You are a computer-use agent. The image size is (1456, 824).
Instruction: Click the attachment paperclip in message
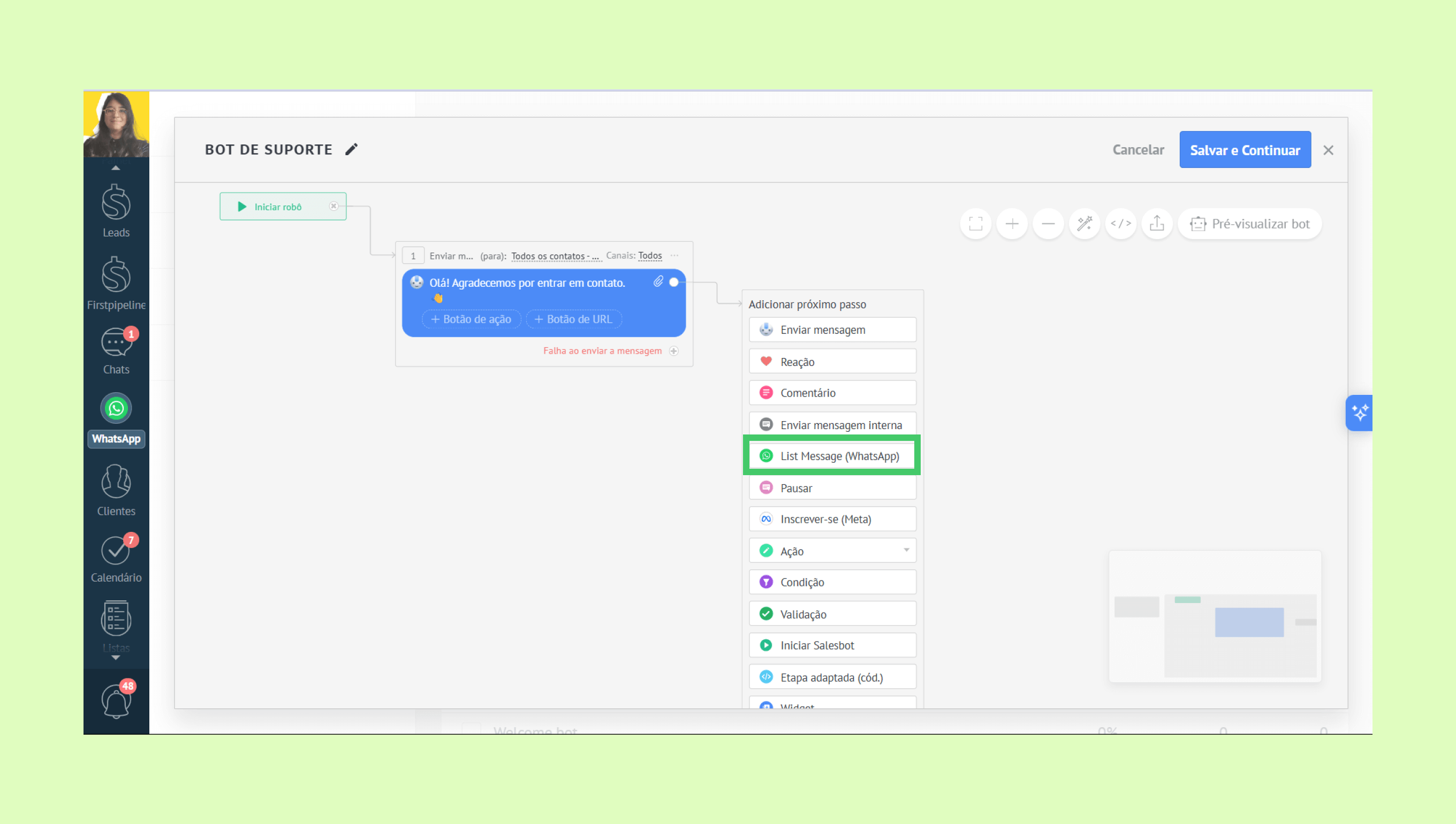point(658,282)
